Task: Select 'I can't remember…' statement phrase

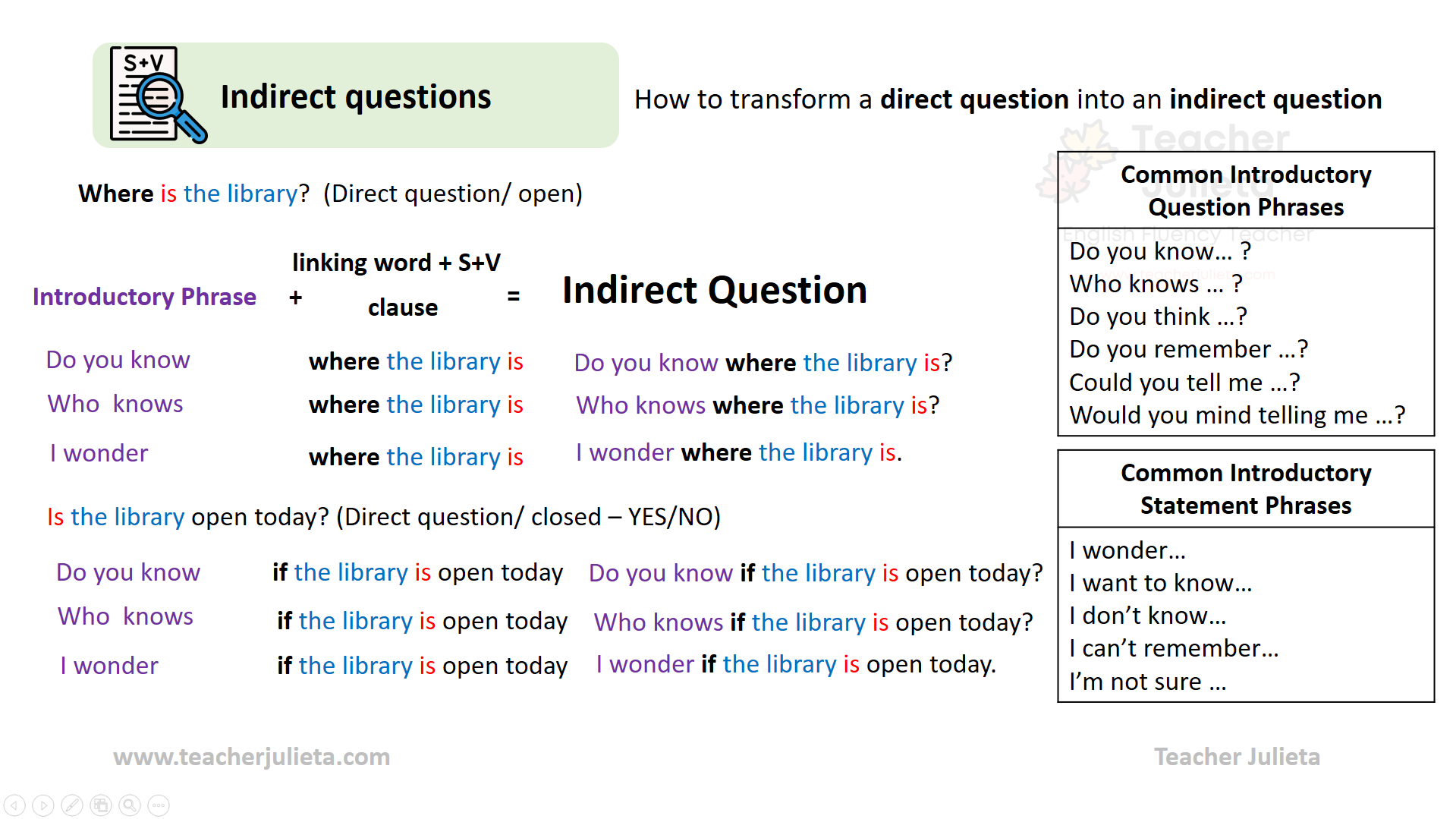Action: pos(1173,648)
